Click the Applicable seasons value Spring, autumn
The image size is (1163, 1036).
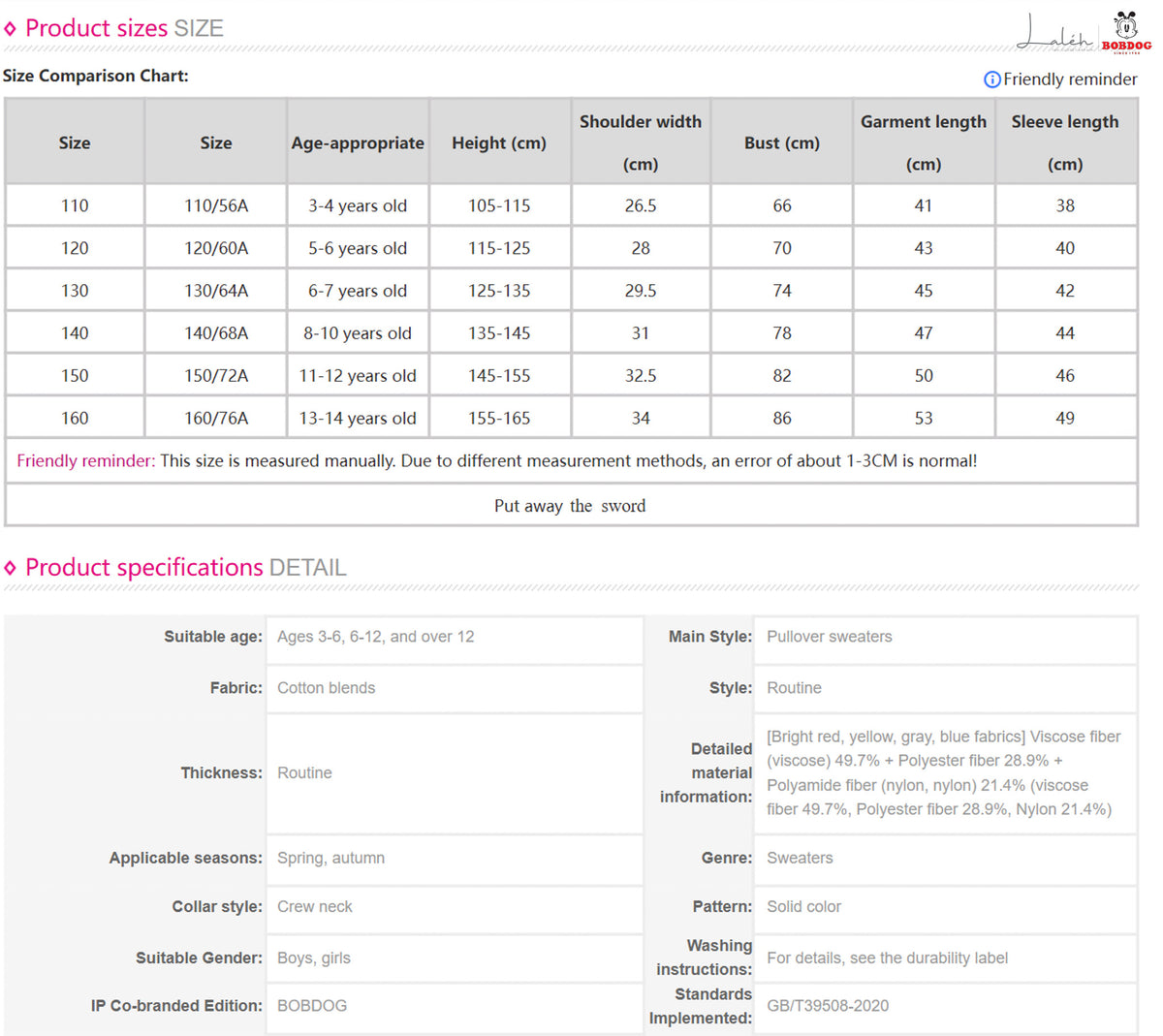[x=330, y=858]
